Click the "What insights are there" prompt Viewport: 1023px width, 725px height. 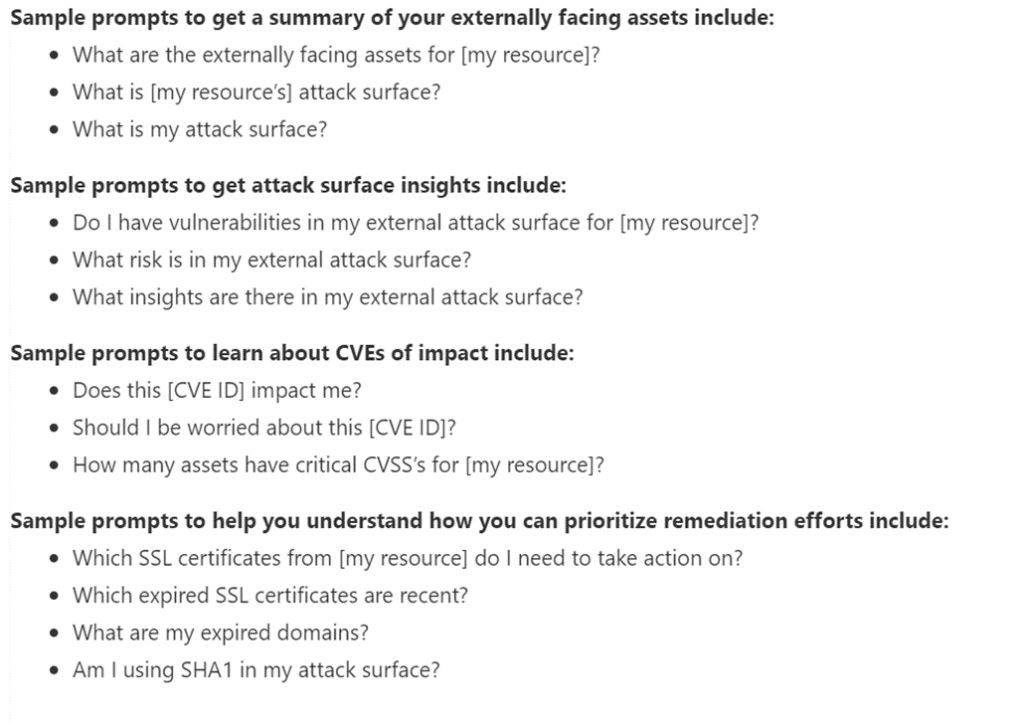(x=327, y=296)
